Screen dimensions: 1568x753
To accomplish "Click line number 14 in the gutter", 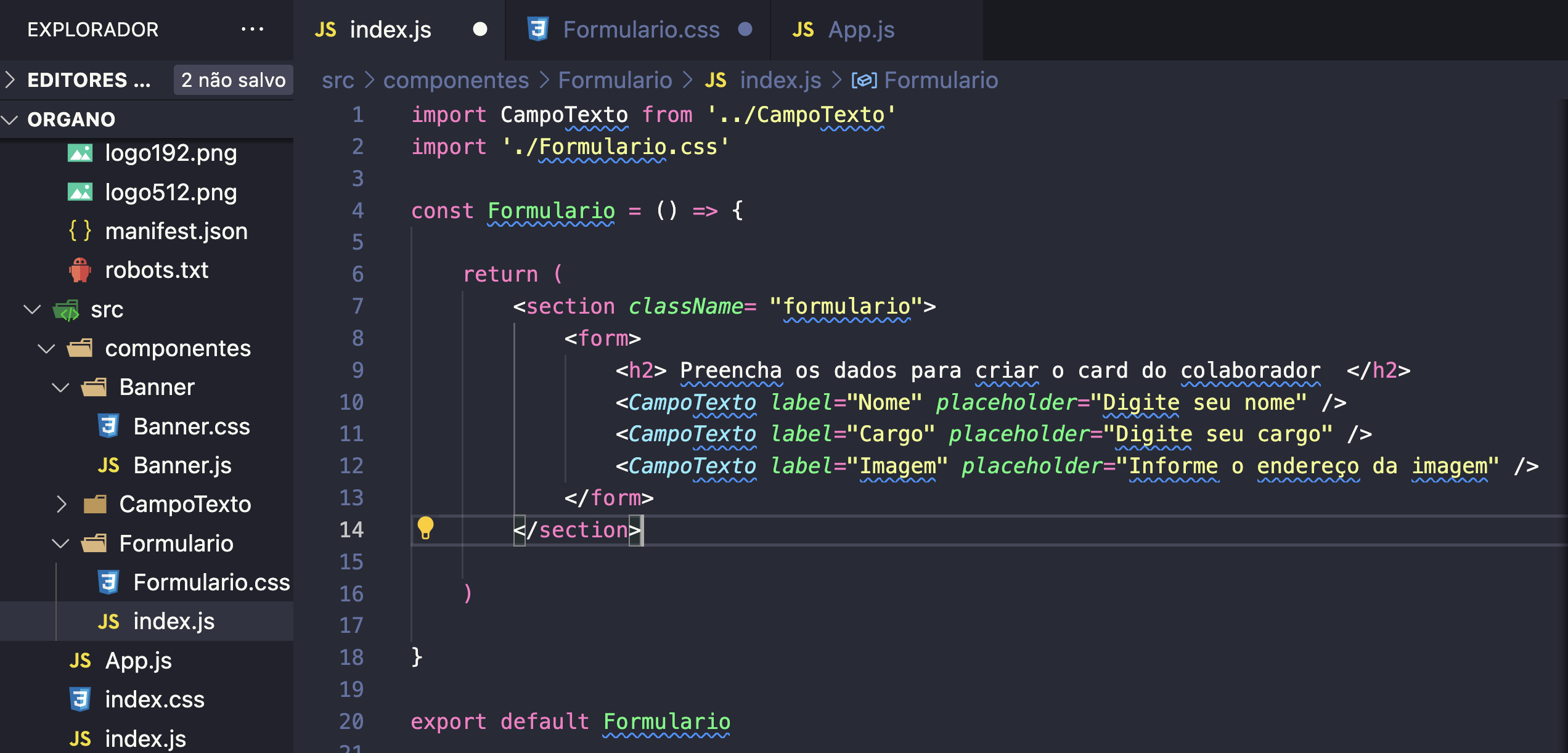I will point(351,529).
